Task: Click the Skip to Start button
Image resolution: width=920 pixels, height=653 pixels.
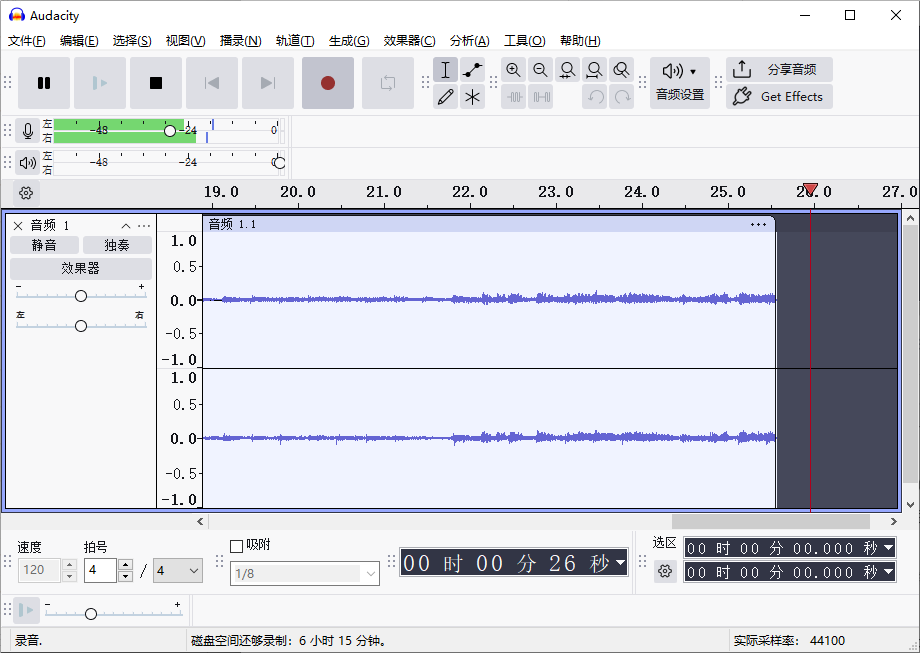Action: point(212,84)
